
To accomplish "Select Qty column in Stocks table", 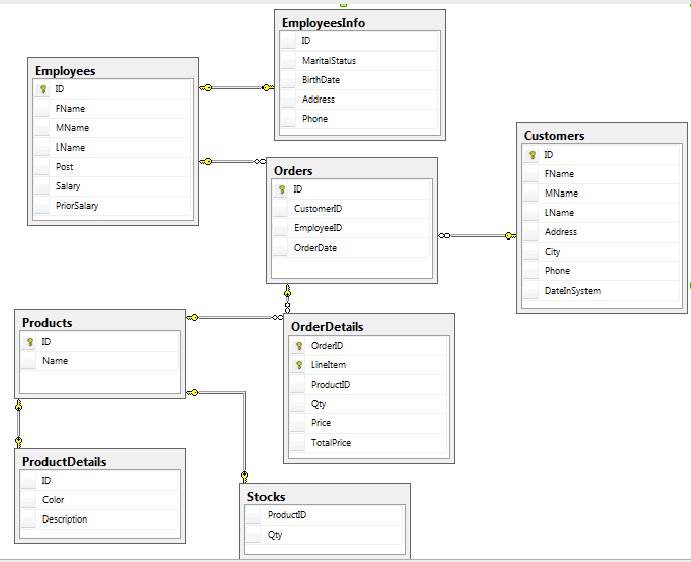I will coord(324,535).
